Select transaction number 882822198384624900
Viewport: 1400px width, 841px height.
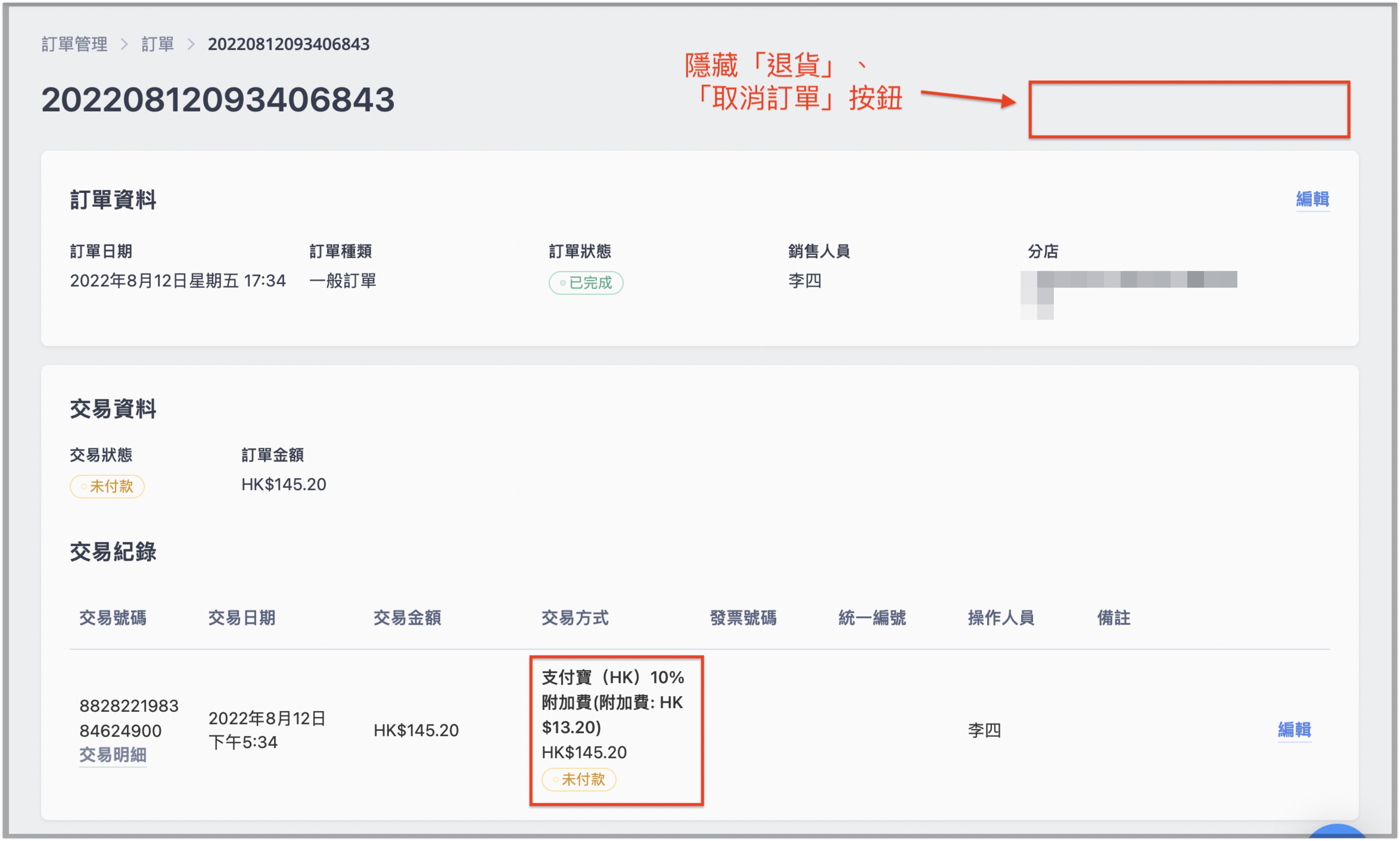(129, 718)
